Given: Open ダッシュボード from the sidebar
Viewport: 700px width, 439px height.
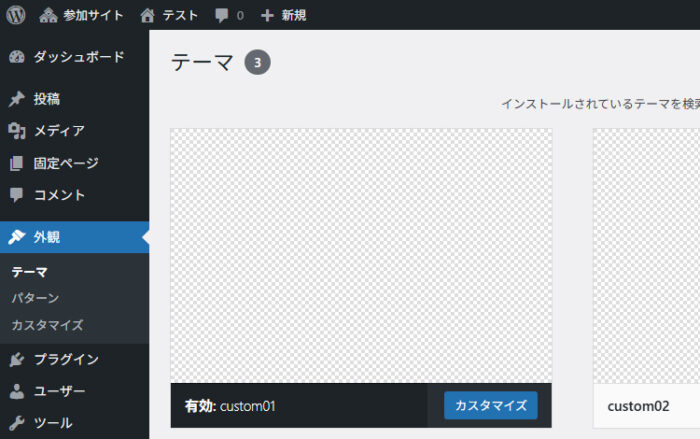Looking at the screenshot, I should (x=78, y=57).
